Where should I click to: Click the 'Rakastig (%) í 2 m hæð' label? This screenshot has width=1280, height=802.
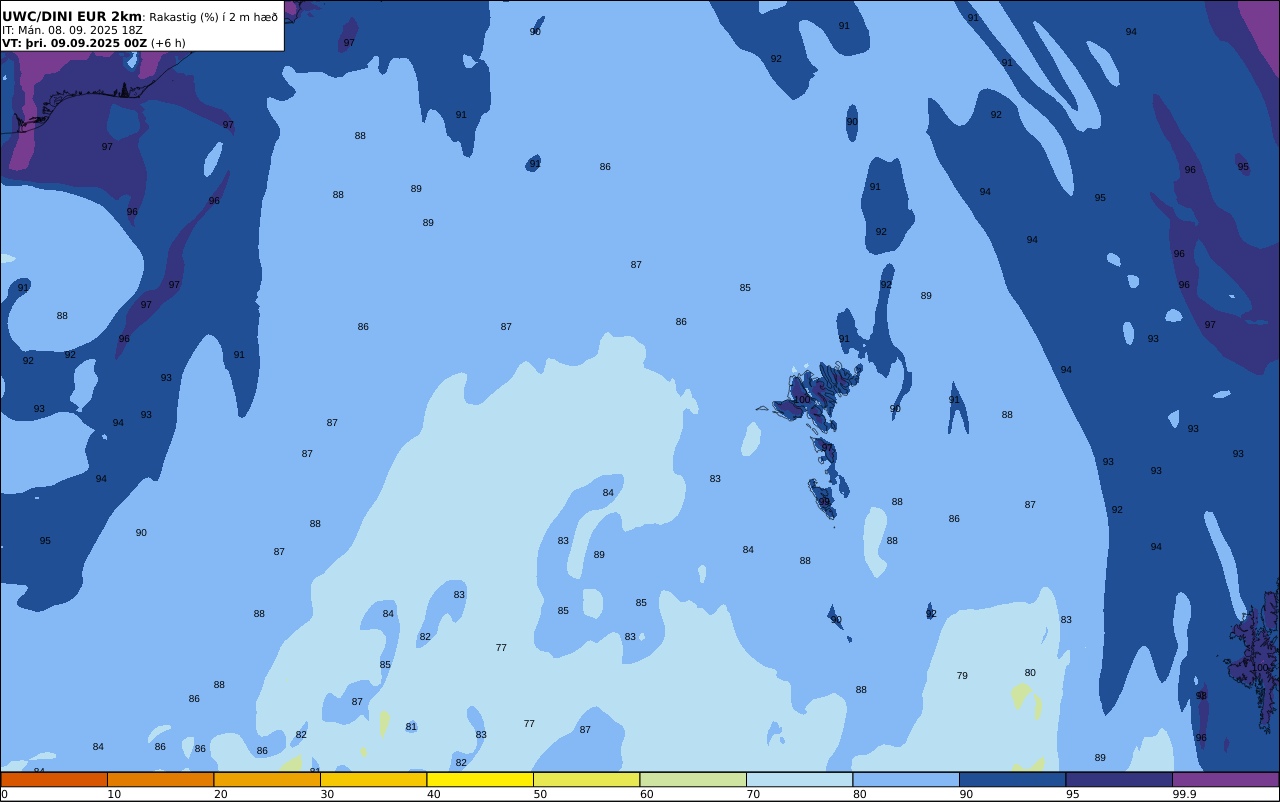(214, 17)
